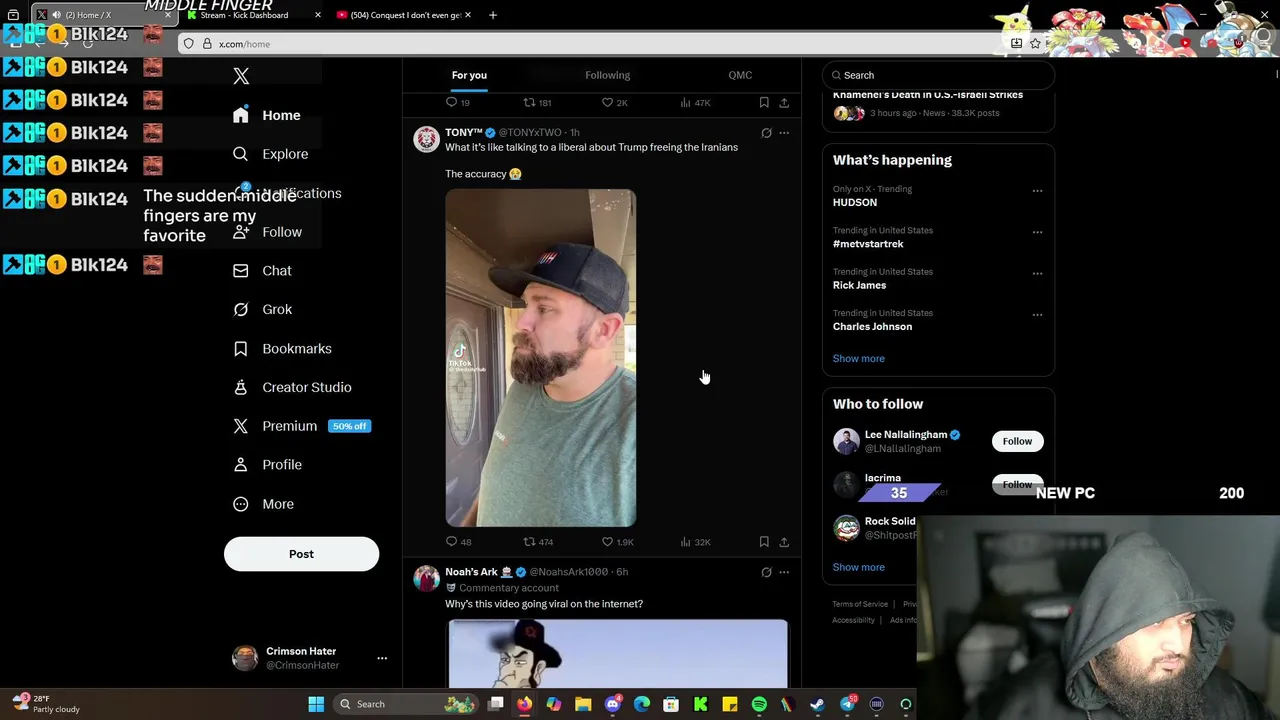Switch to the QMC tab
This screenshot has height=720, width=1280.
(x=740, y=75)
